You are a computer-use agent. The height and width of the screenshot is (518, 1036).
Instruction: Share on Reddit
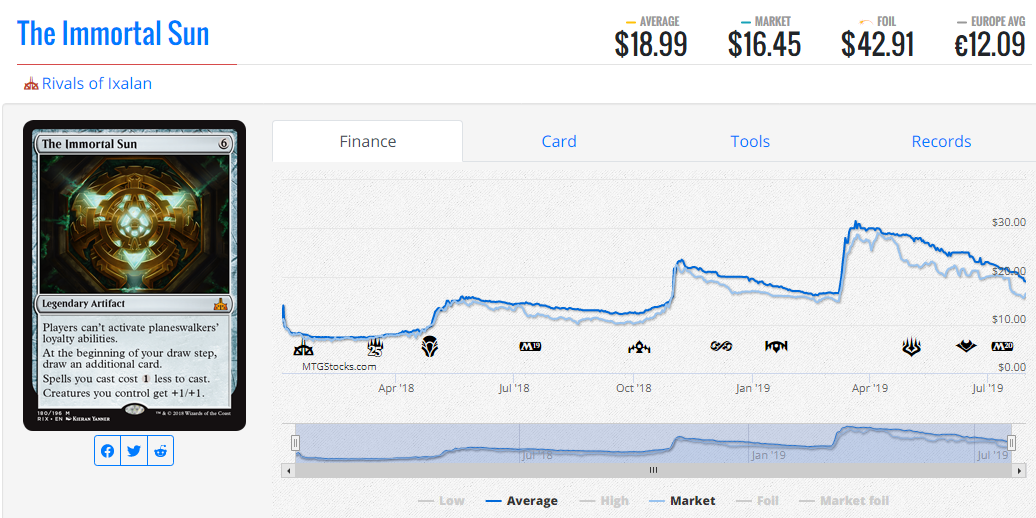(x=161, y=451)
